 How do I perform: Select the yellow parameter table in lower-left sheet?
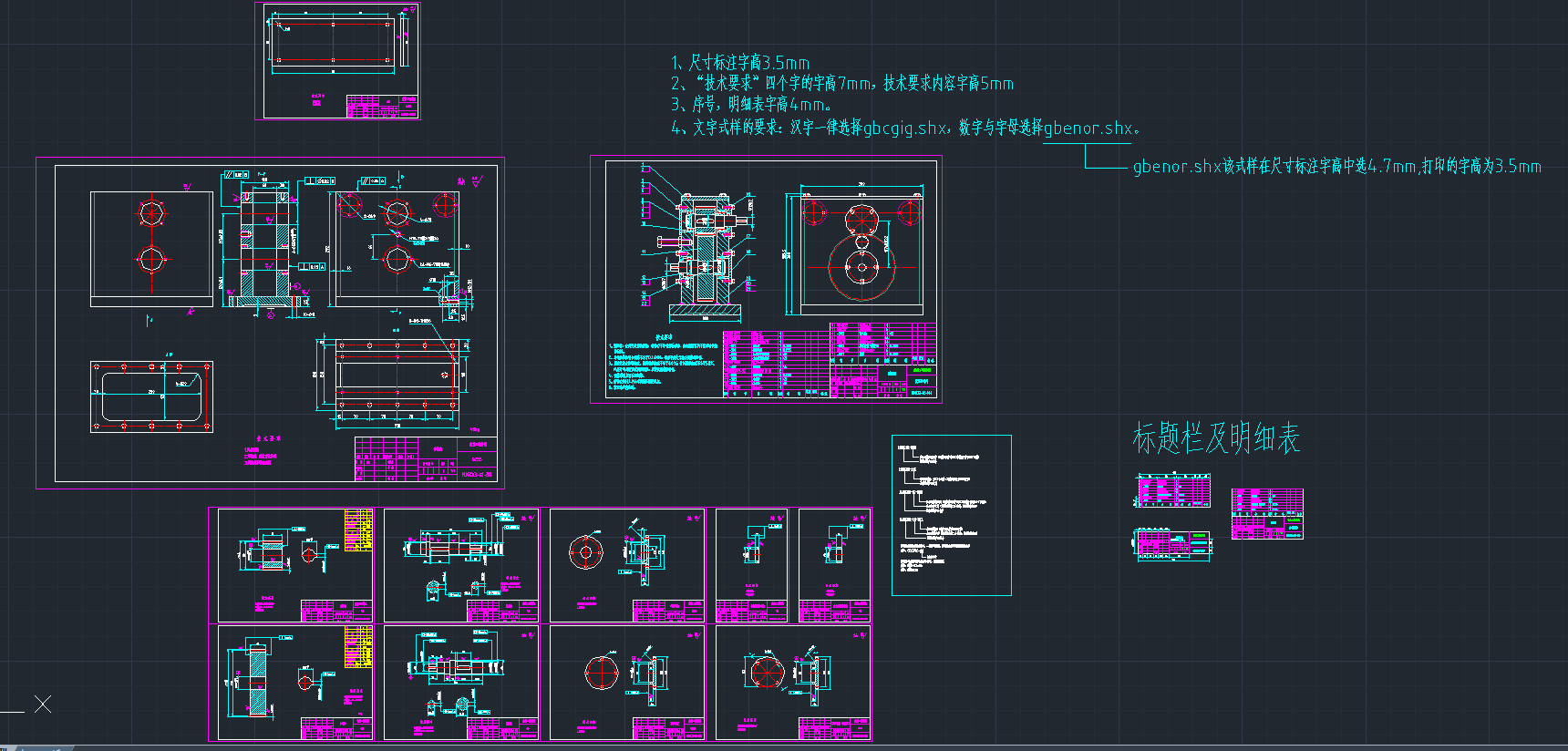[x=358, y=647]
